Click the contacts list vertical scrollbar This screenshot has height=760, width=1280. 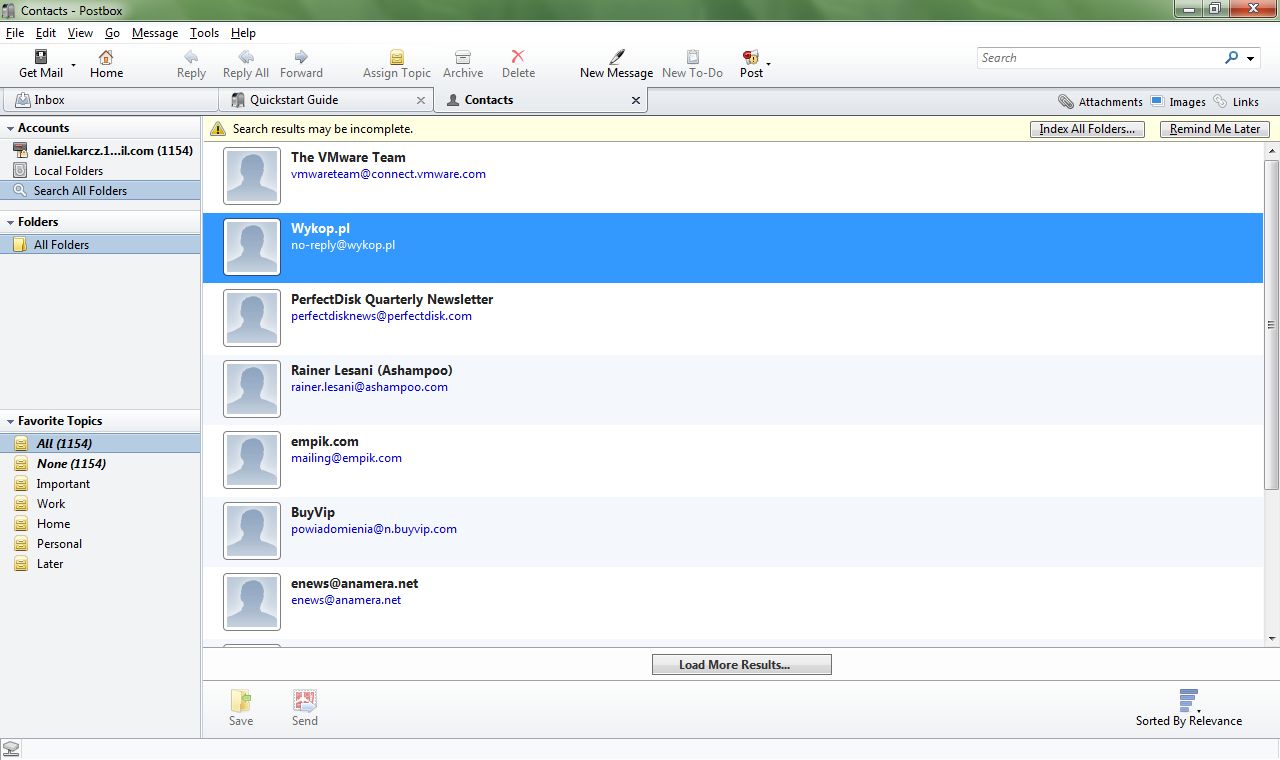[1271, 325]
